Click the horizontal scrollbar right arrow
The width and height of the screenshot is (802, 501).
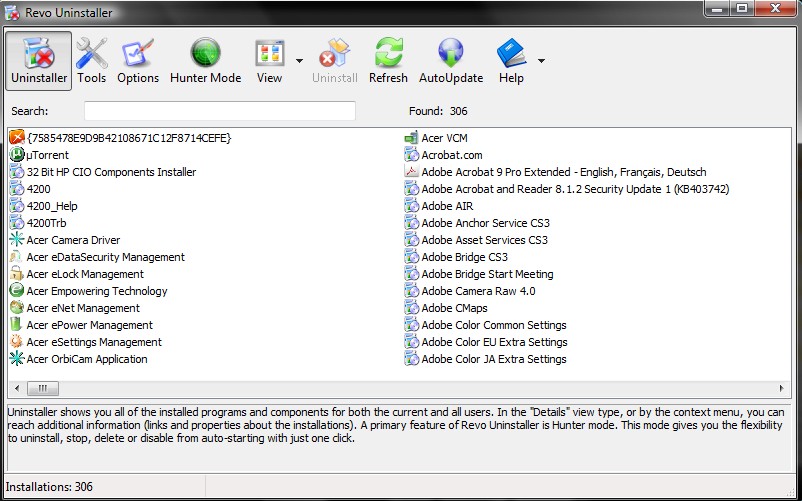[782, 389]
